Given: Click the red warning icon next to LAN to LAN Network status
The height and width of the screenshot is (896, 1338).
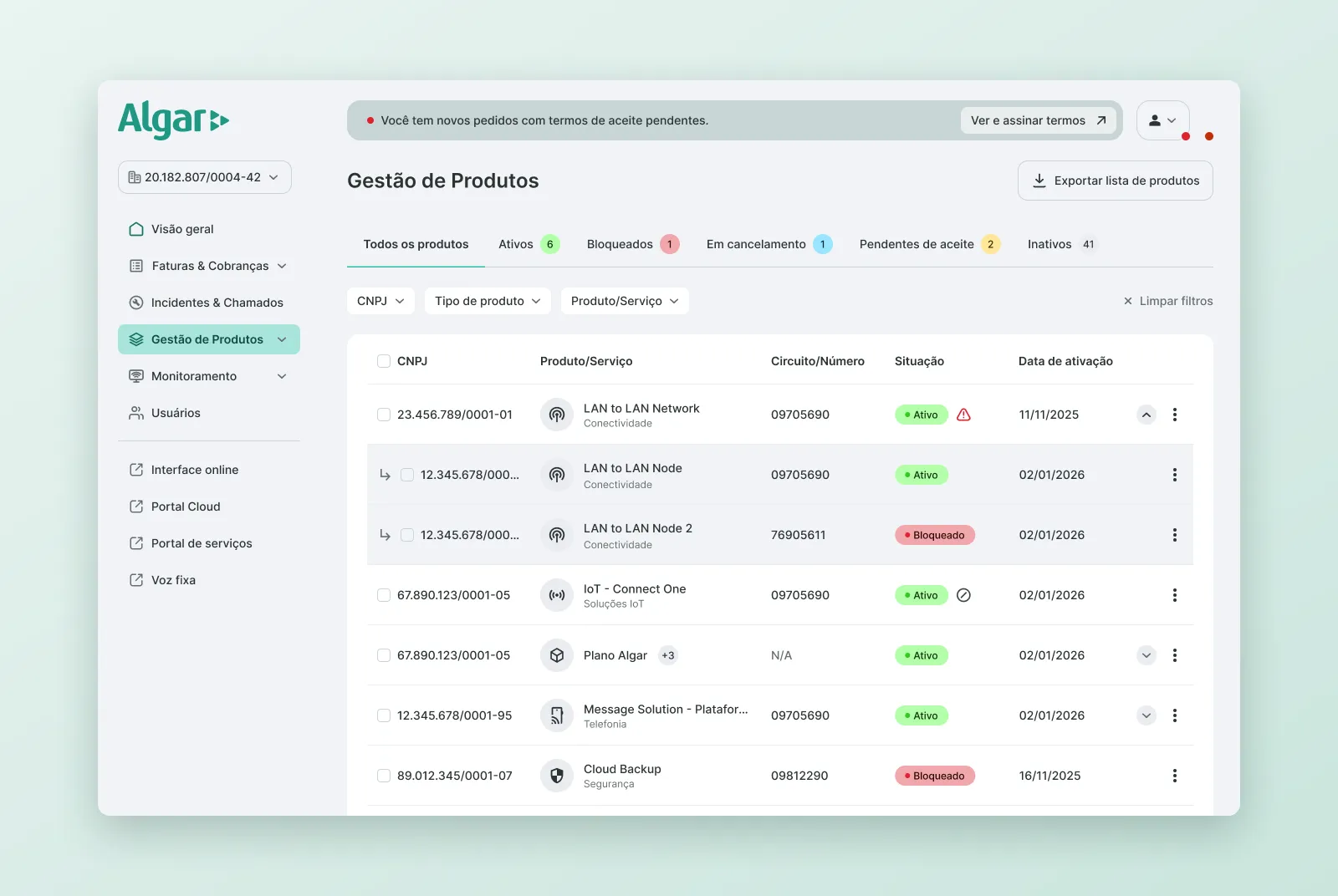Looking at the screenshot, I should pos(963,415).
